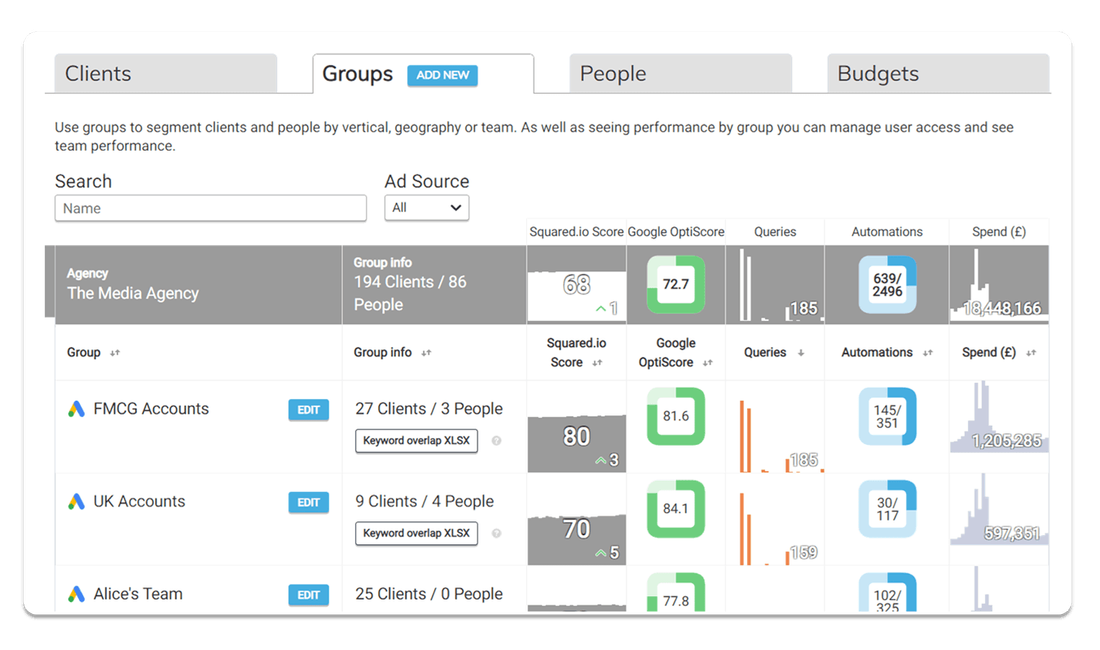Click help icon next to FMCG Keyword overlap
The image size is (1100, 650).
[x=496, y=441]
